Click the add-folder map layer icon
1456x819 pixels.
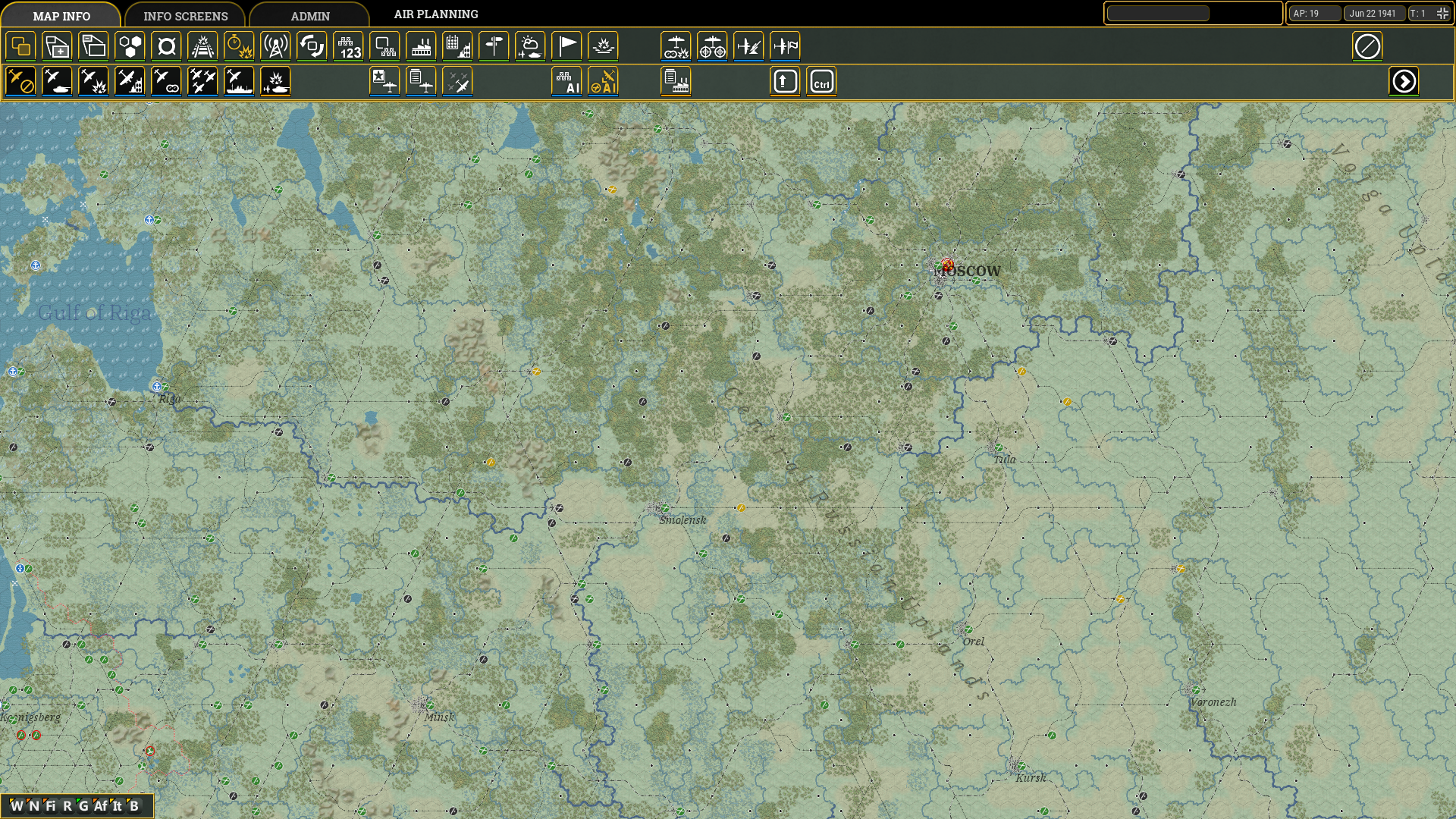(57, 46)
